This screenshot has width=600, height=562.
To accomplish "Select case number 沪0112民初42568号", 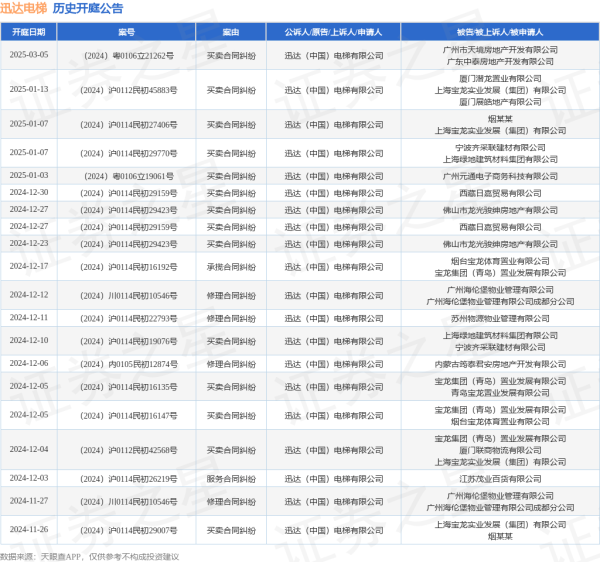I will coord(129,450).
